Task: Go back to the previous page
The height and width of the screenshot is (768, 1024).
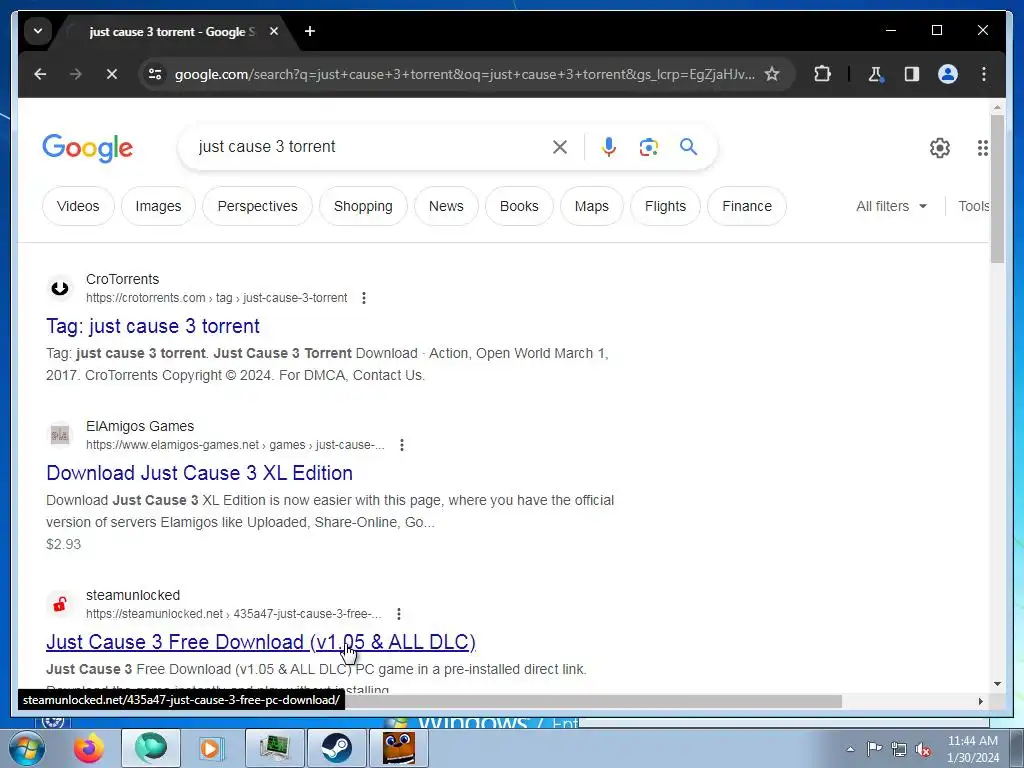Action: (40, 74)
